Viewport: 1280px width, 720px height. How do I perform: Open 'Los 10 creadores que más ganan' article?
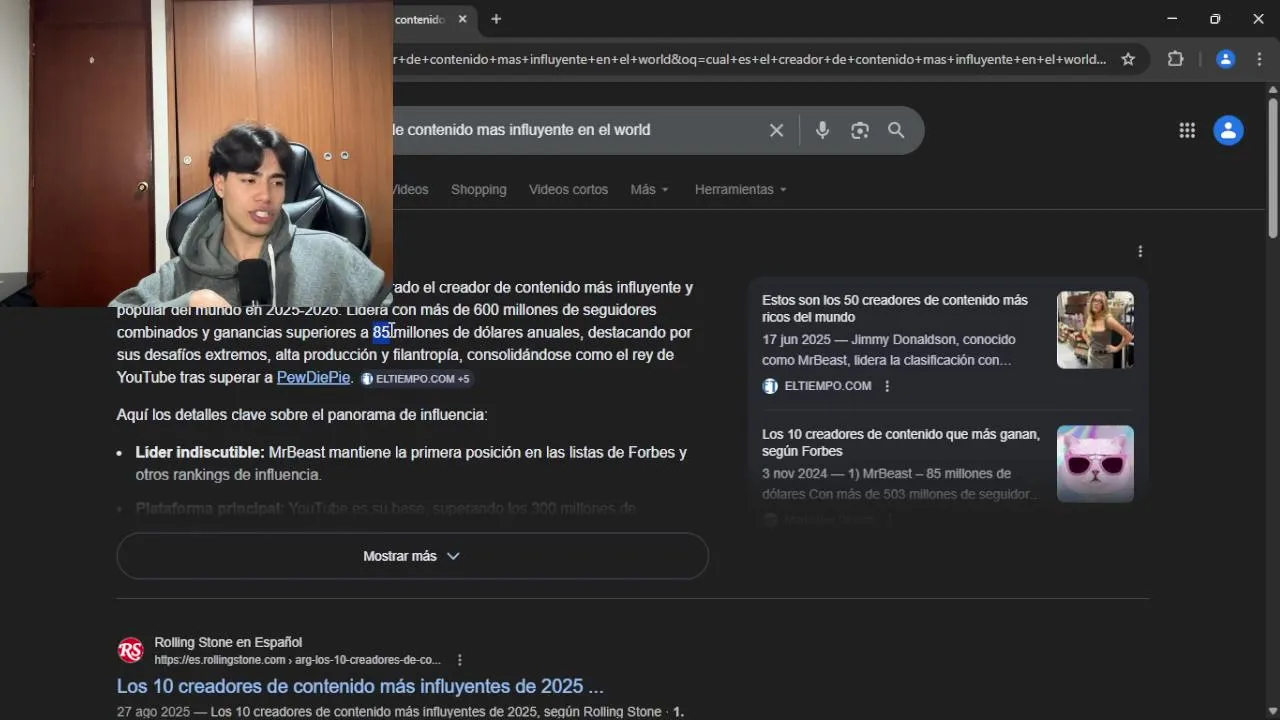pos(901,442)
